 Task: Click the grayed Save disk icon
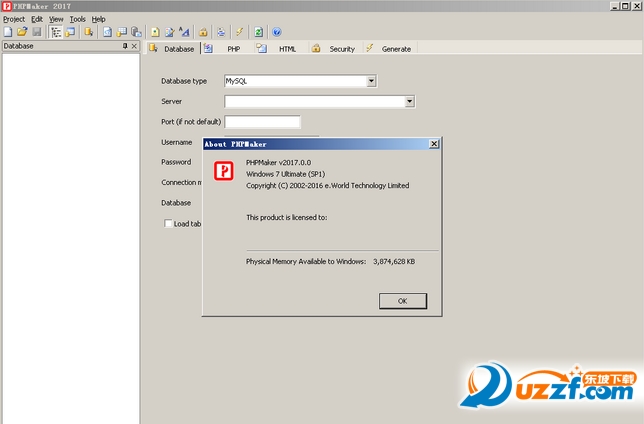pyautogui.click(x=37, y=32)
